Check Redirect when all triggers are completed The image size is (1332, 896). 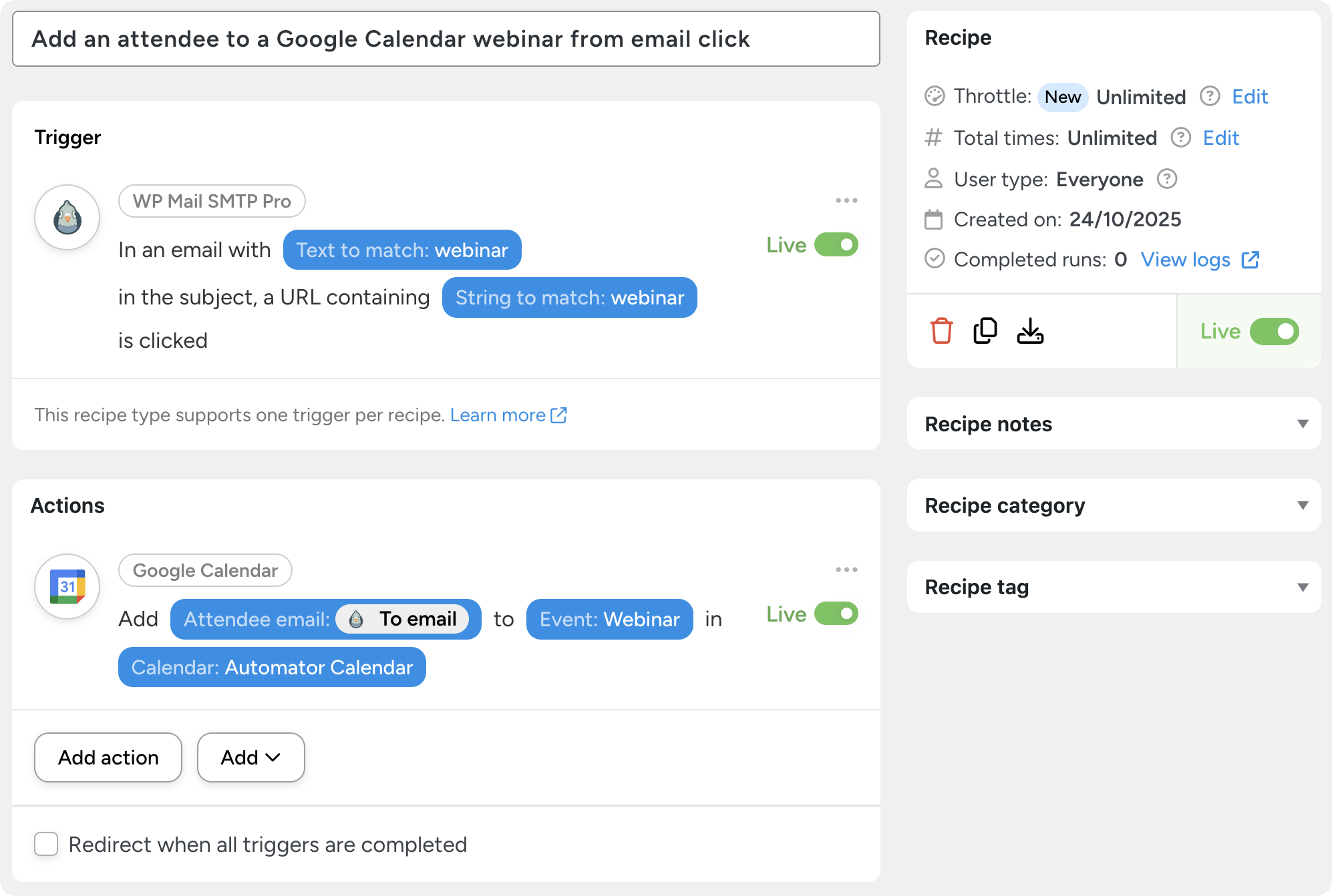click(x=46, y=844)
